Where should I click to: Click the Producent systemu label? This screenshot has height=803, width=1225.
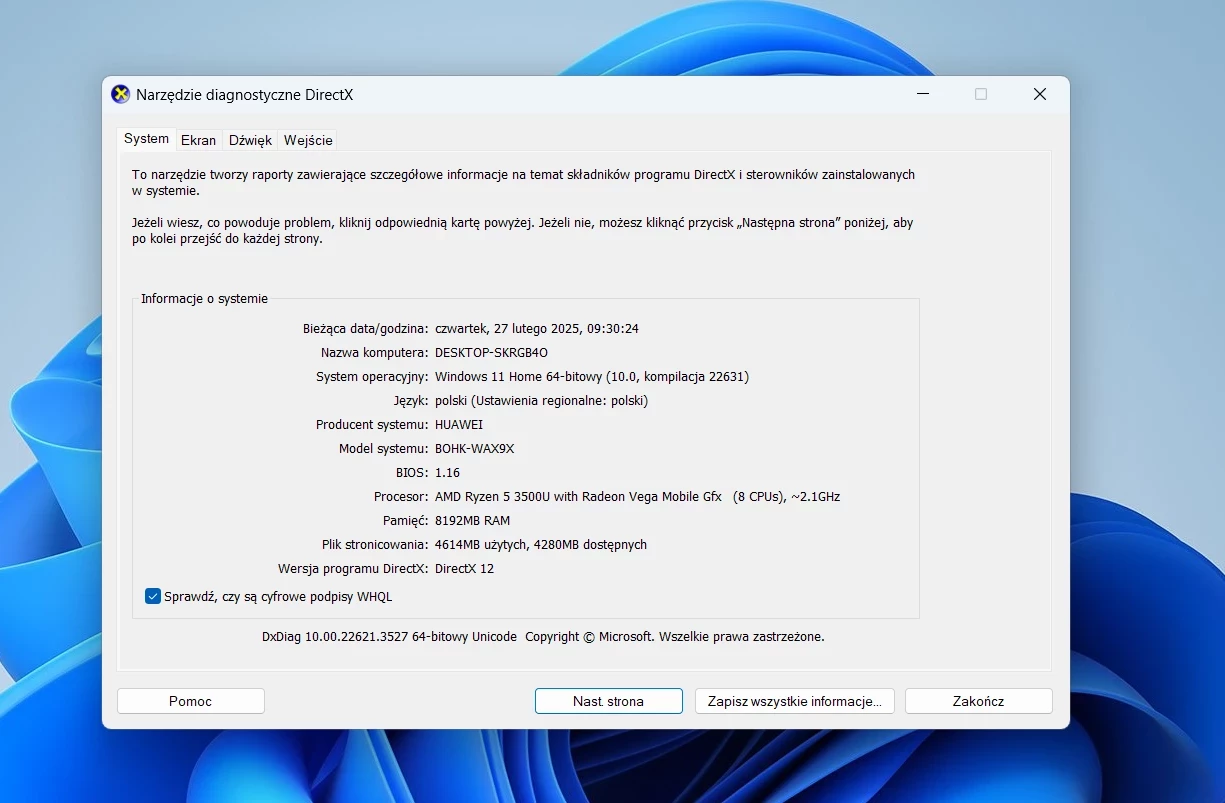tap(372, 424)
